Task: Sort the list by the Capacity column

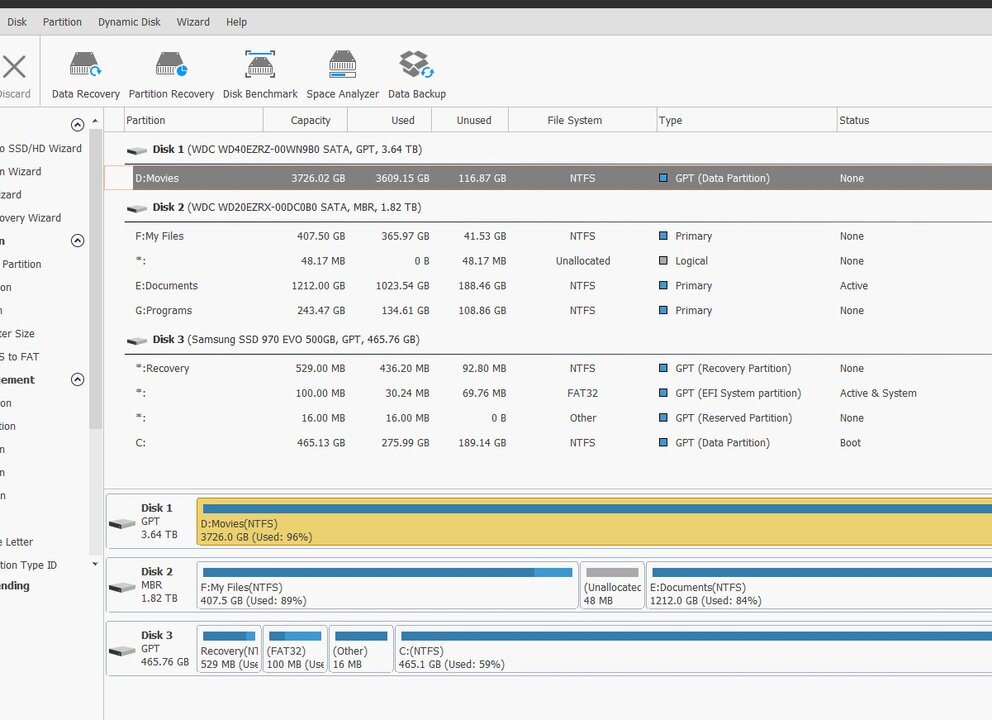Action: click(310, 120)
